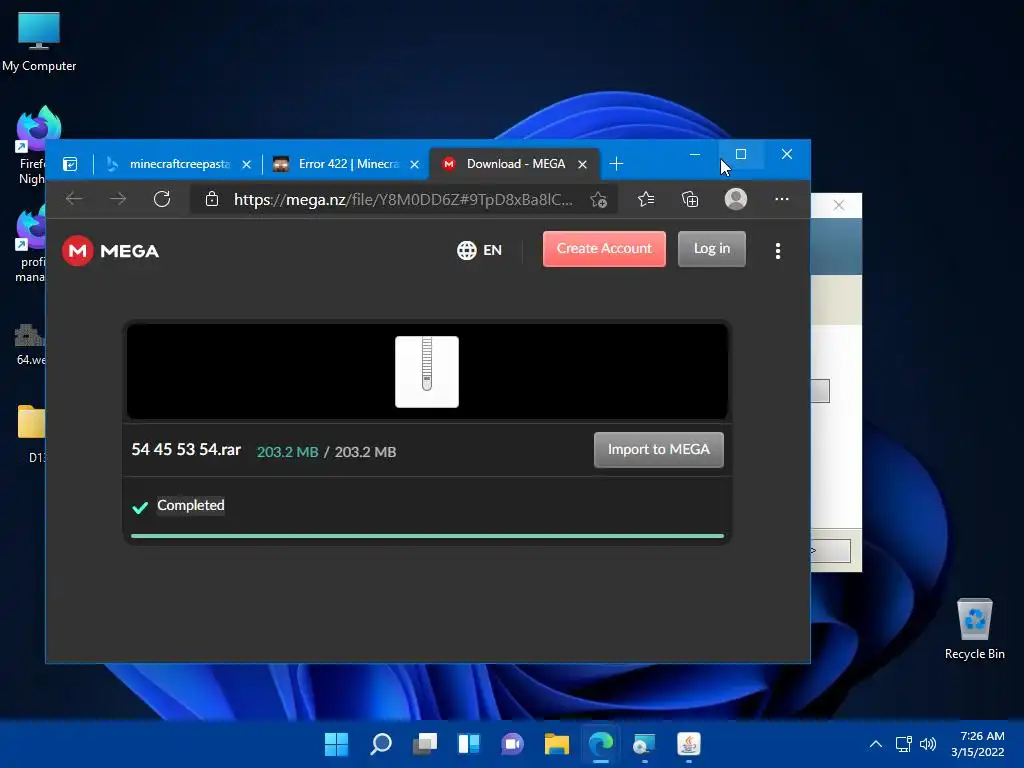Open a new browser tab
Image resolution: width=1024 pixels, height=768 pixels.
(616, 164)
